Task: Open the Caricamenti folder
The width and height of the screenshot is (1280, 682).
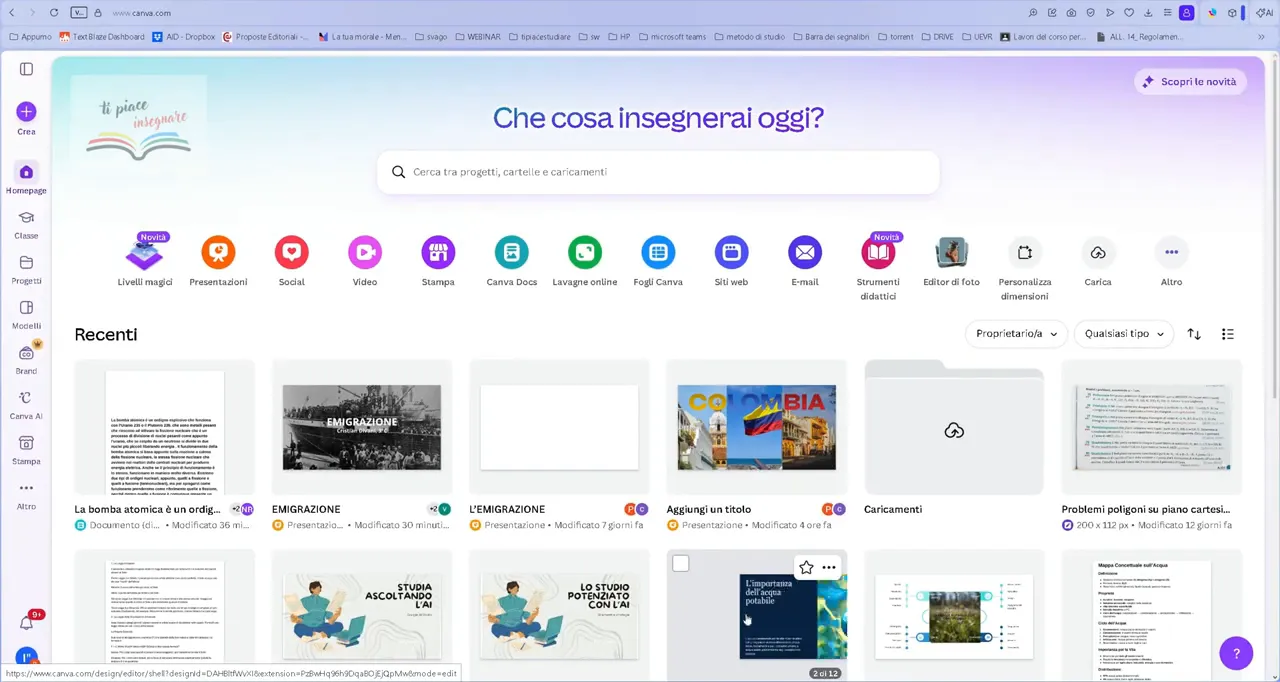Action: click(954, 427)
